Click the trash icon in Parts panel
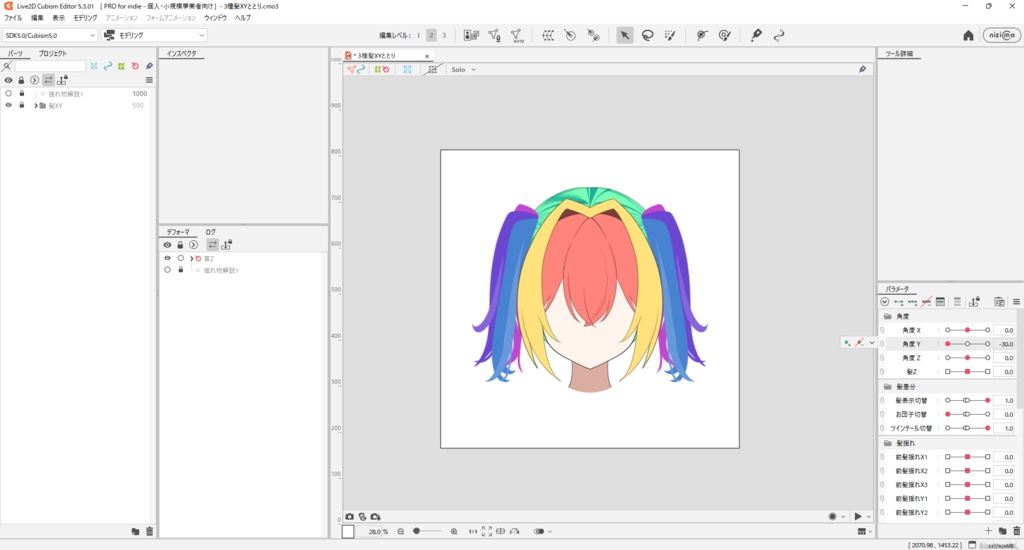1024x550 pixels. point(149,531)
